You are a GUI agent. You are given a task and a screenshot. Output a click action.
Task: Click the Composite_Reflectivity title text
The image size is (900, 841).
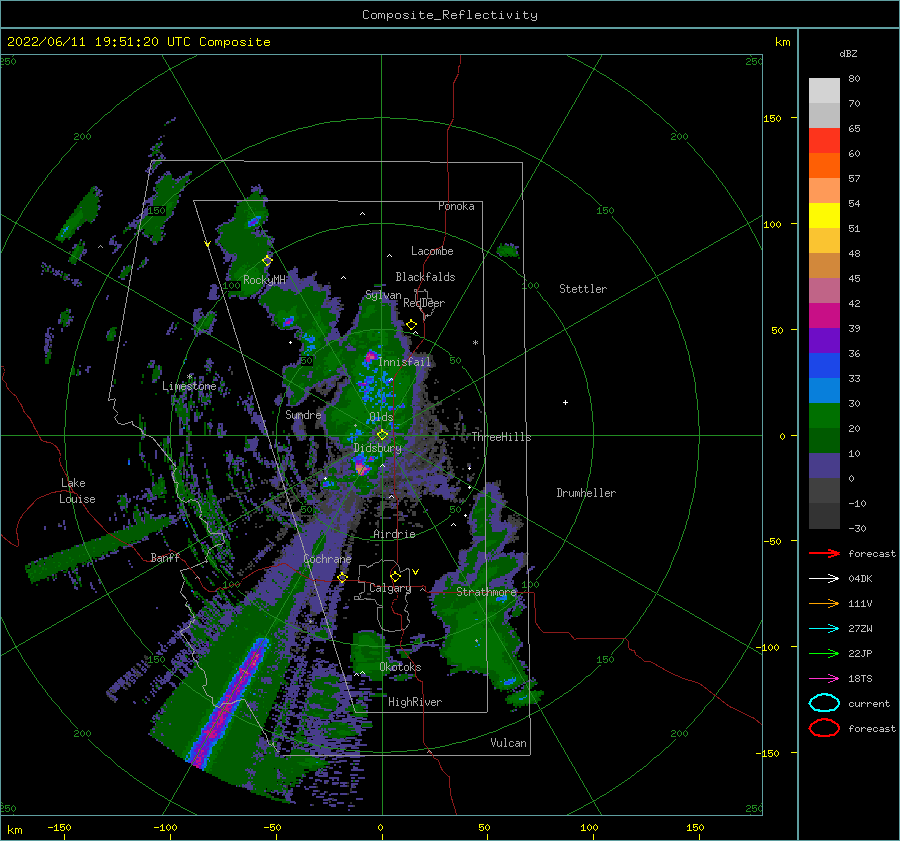click(450, 15)
